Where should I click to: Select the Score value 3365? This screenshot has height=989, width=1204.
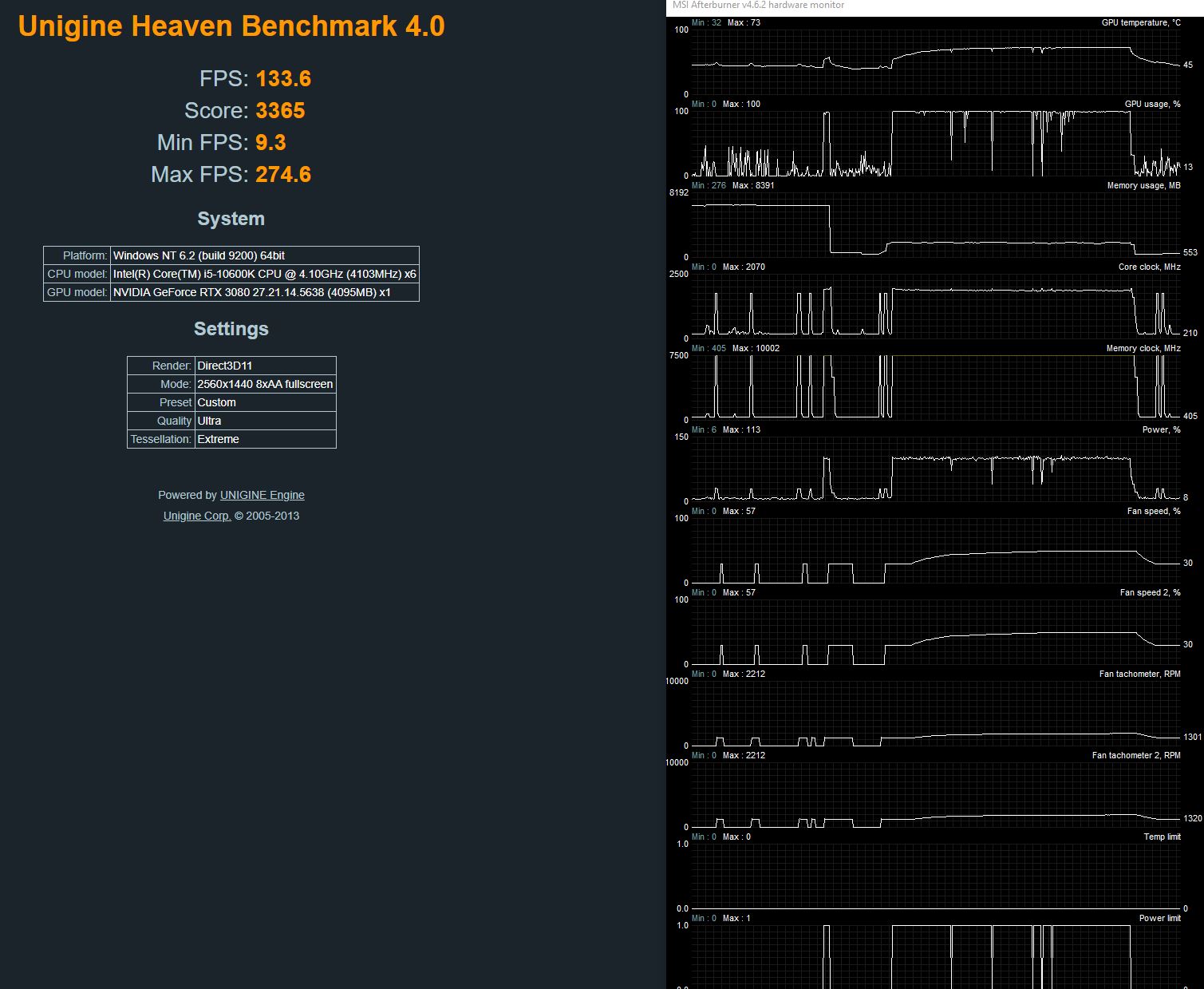(280, 111)
